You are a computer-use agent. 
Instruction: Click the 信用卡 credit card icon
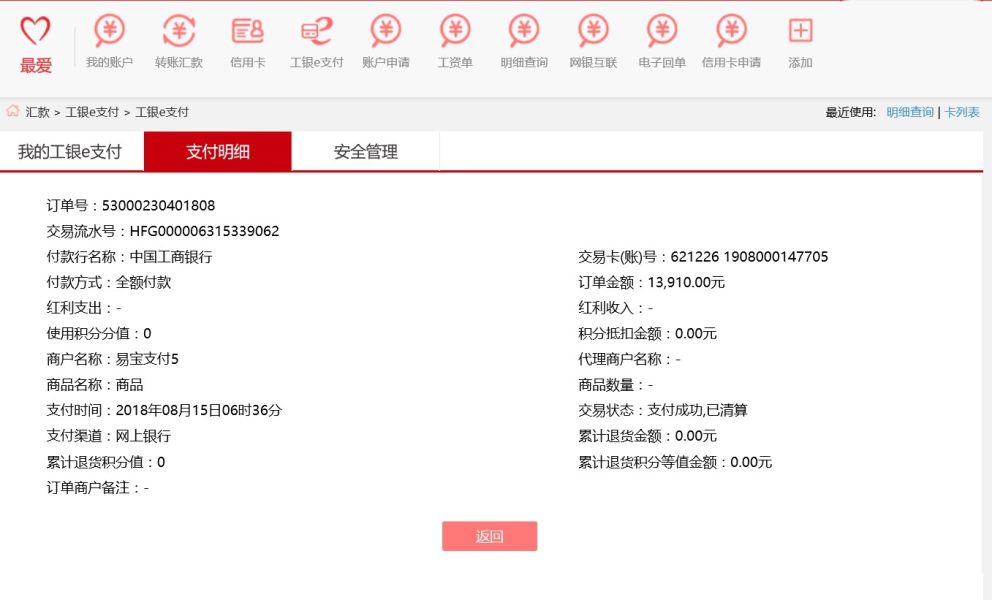pyautogui.click(x=247, y=32)
